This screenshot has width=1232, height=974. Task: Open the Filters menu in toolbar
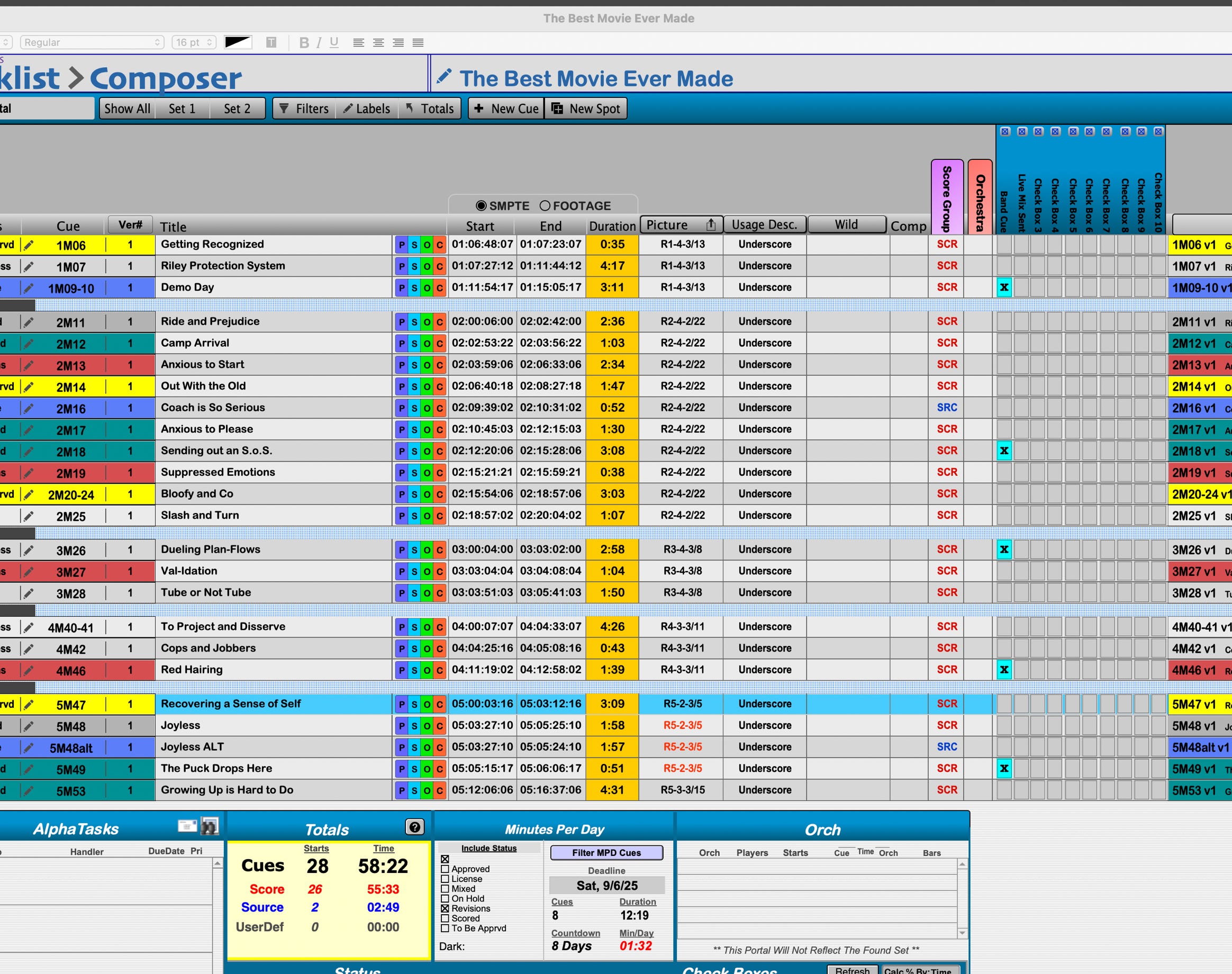point(304,109)
